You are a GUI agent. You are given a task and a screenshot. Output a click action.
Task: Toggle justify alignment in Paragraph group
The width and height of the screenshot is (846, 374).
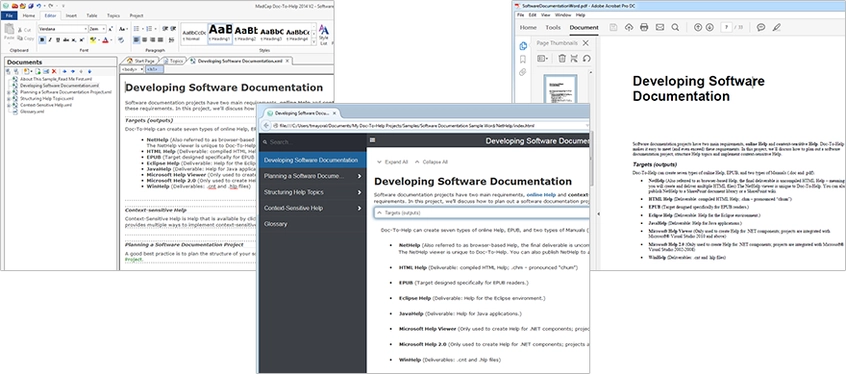coord(160,40)
